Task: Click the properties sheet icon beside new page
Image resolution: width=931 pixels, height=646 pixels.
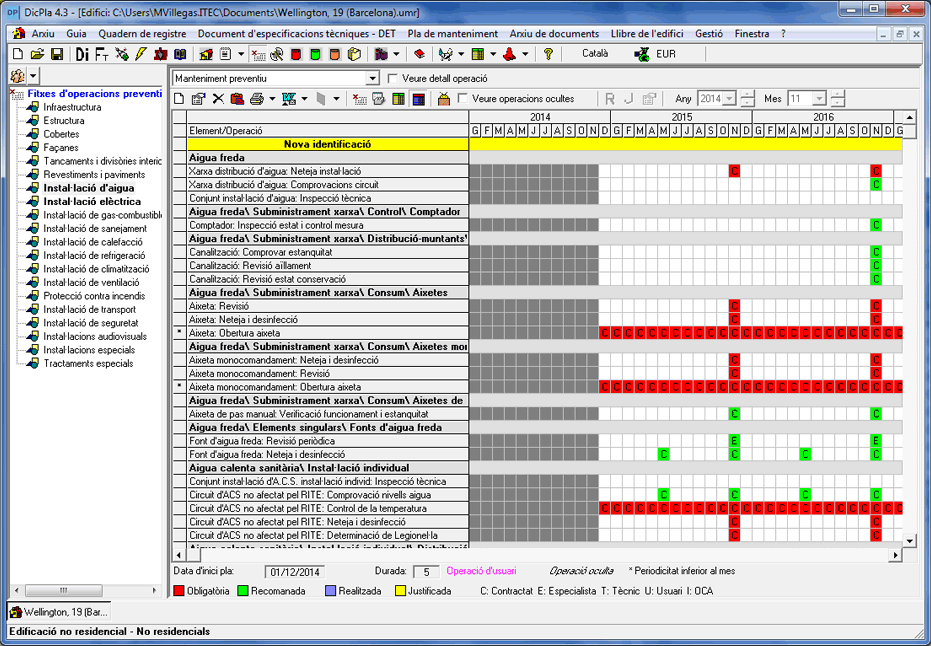Action: 198,99
